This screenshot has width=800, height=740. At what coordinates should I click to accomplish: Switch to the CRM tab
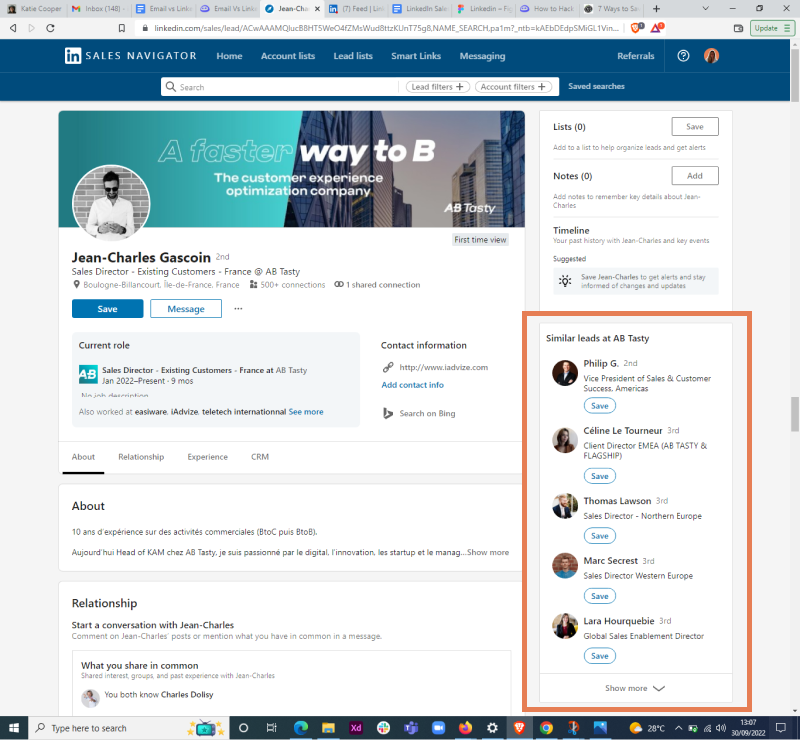tap(260, 457)
